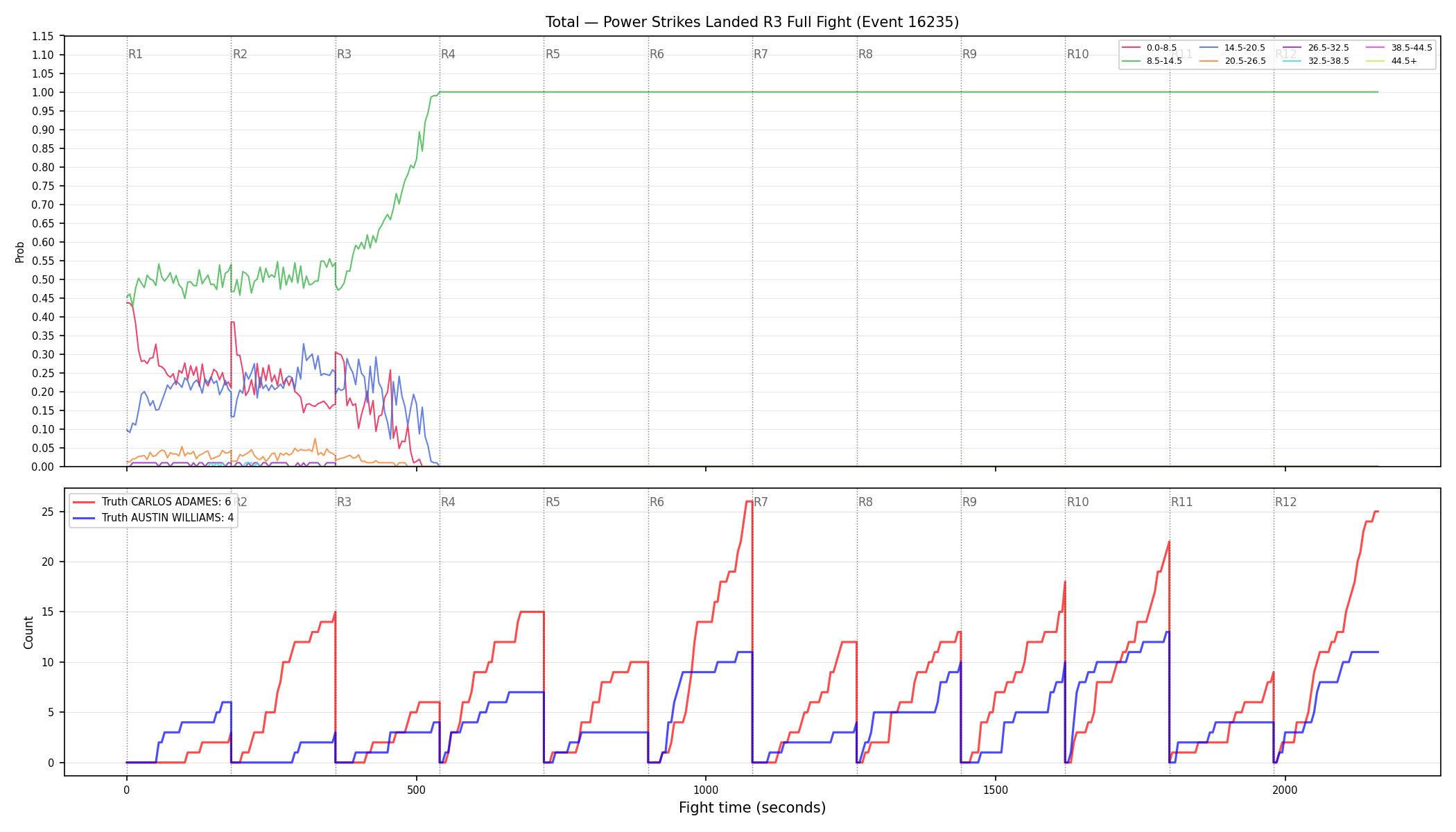
Task: Click the R7 round label in the probability chart
Action: coord(761,54)
